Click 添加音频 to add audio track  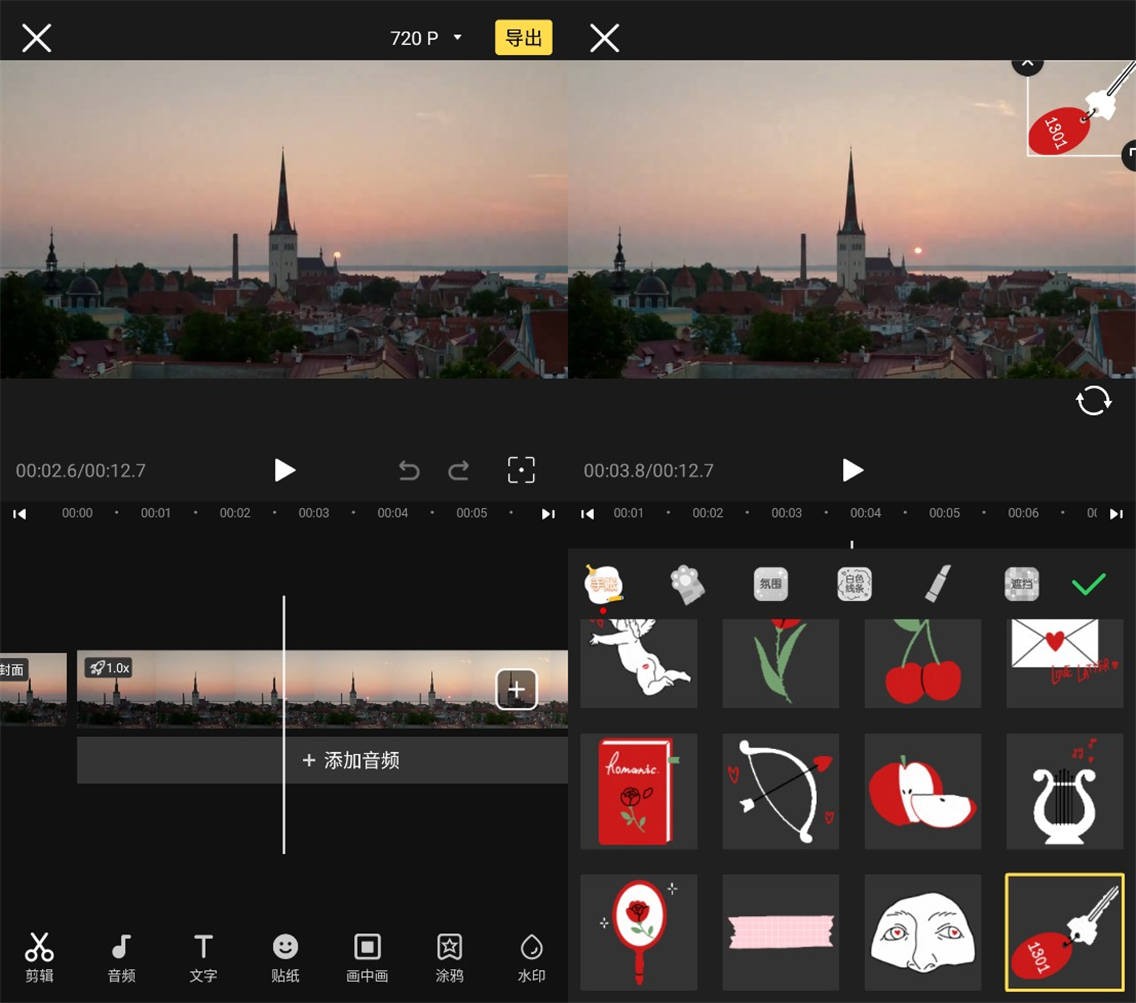(x=350, y=760)
